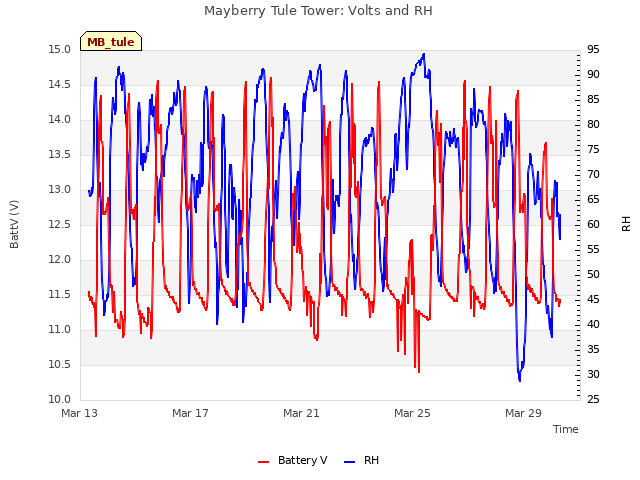The width and height of the screenshot is (640, 480).
Task: Click the 75 right axis tick label
Action: tap(593, 149)
